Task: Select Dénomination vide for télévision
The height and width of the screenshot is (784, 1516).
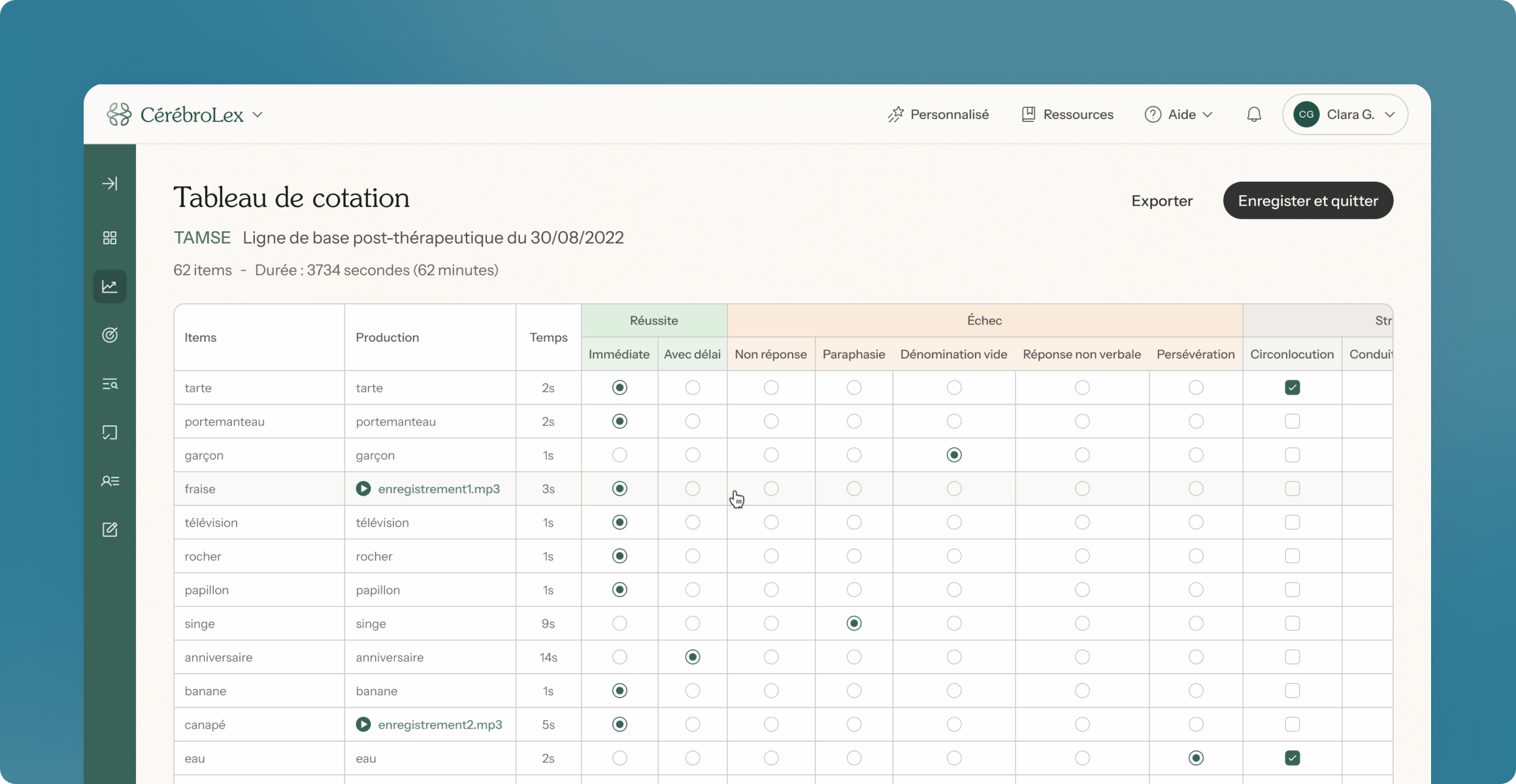Action: pyautogui.click(x=954, y=523)
